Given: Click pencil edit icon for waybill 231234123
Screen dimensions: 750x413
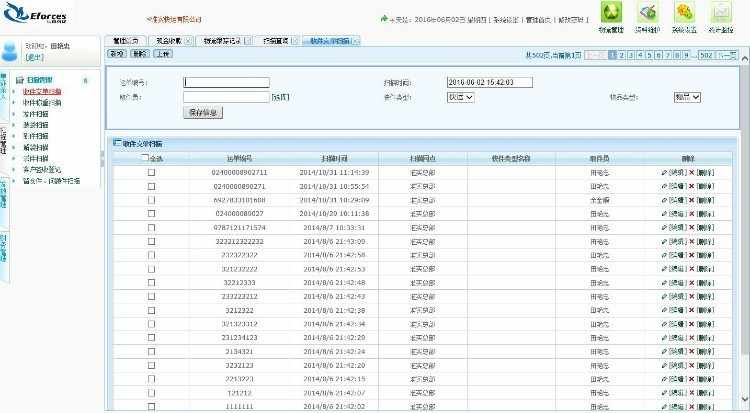Looking at the screenshot, I should pos(663,337).
